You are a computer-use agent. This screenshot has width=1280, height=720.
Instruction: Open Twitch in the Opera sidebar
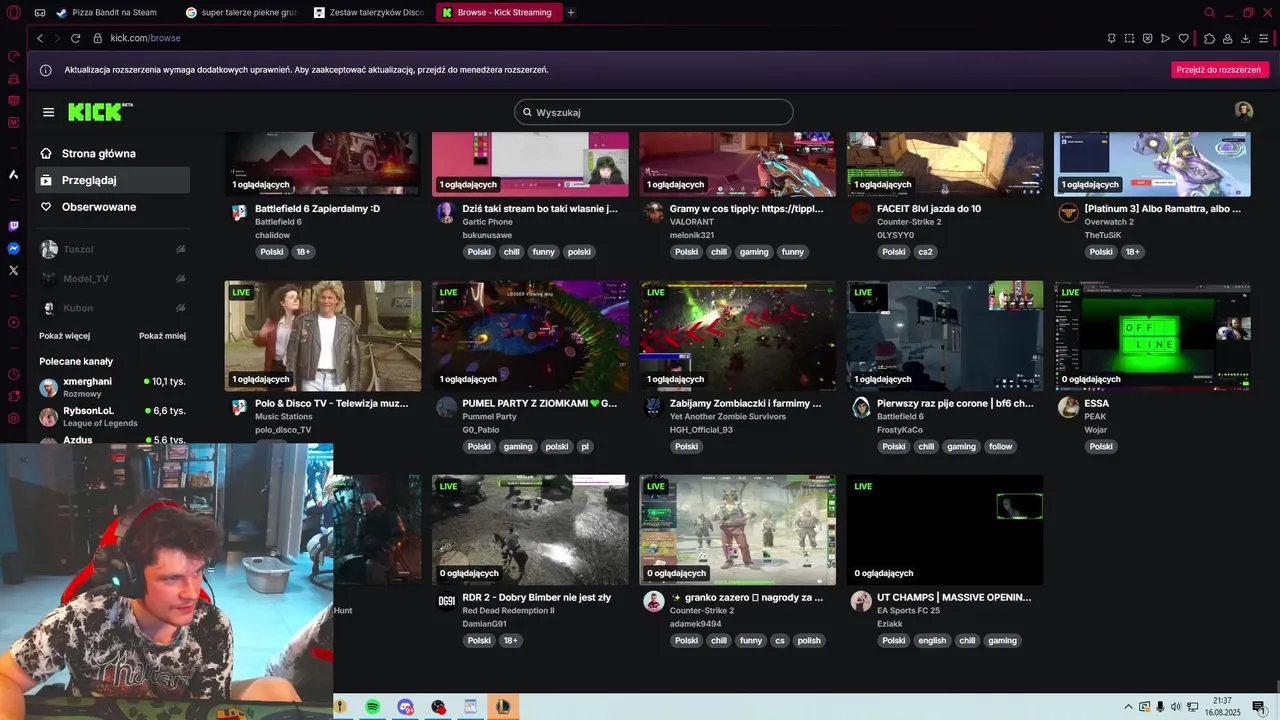(x=13, y=226)
